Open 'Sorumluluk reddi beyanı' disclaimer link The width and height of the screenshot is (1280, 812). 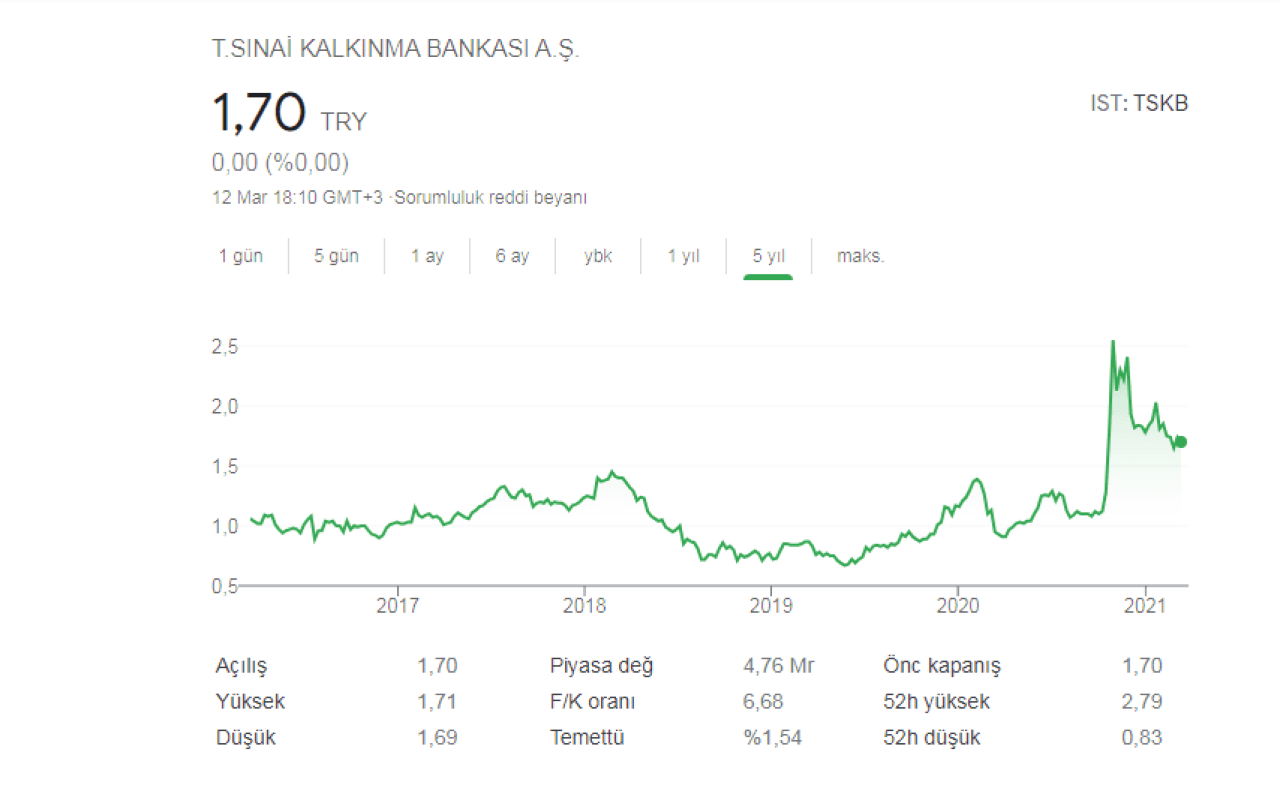[x=491, y=198]
